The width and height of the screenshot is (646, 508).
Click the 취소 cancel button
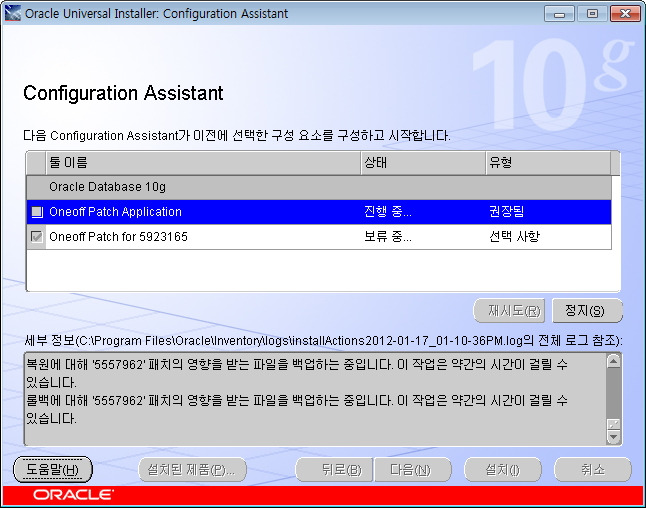pos(593,469)
